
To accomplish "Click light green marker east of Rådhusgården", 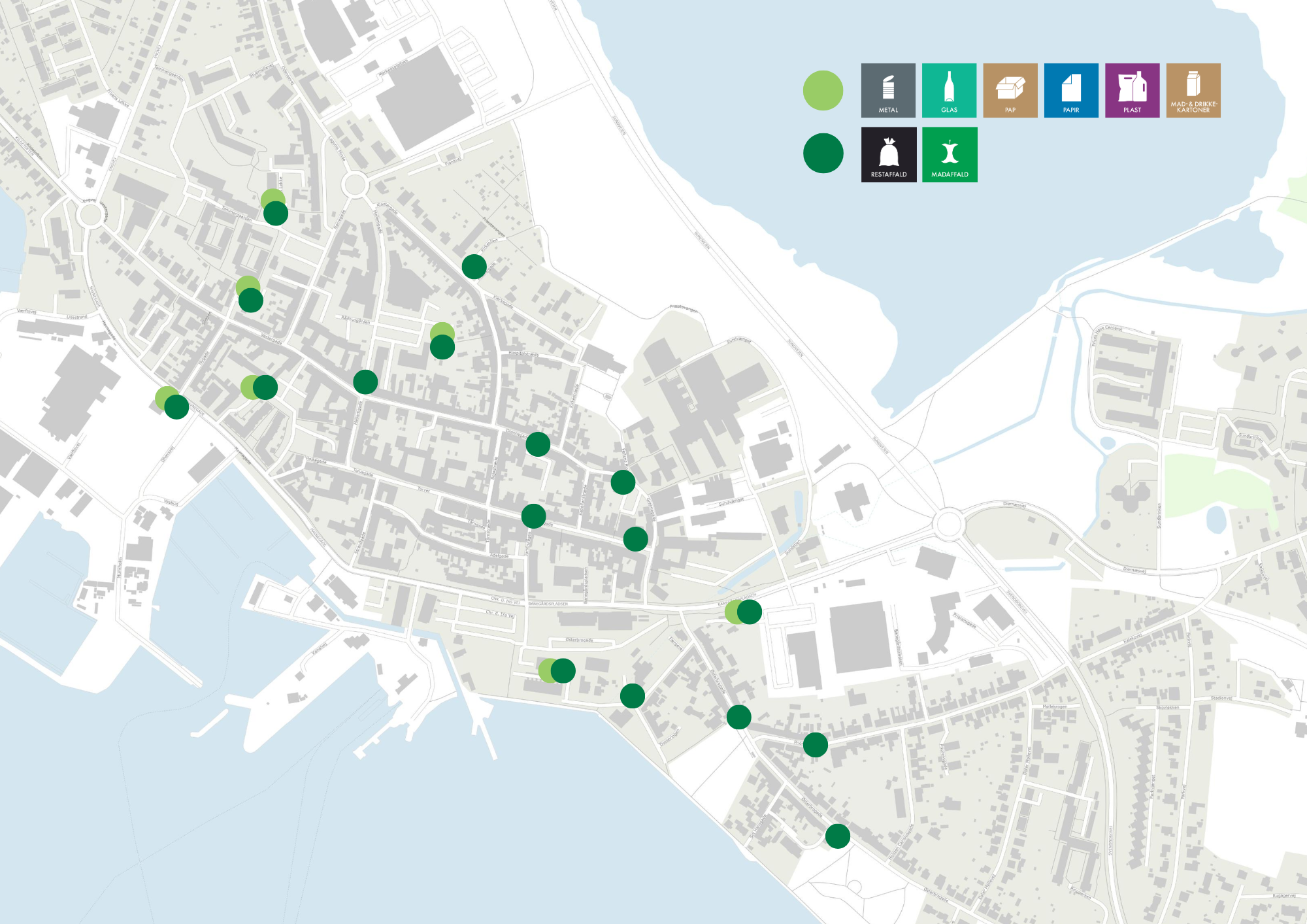I will tap(442, 330).
